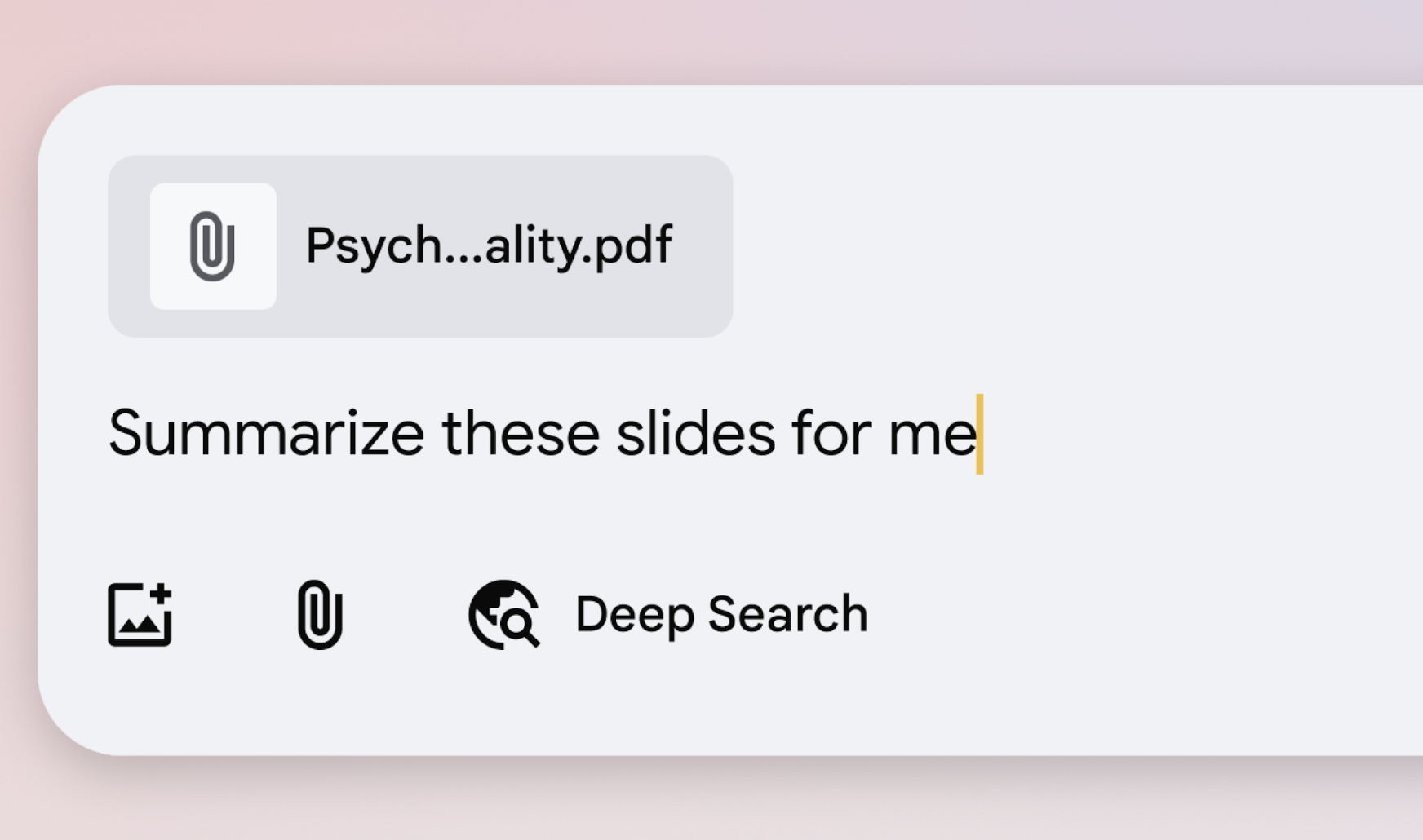Click the word "Summarize" in the prompt
The height and width of the screenshot is (840, 1423).
[x=266, y=434]
